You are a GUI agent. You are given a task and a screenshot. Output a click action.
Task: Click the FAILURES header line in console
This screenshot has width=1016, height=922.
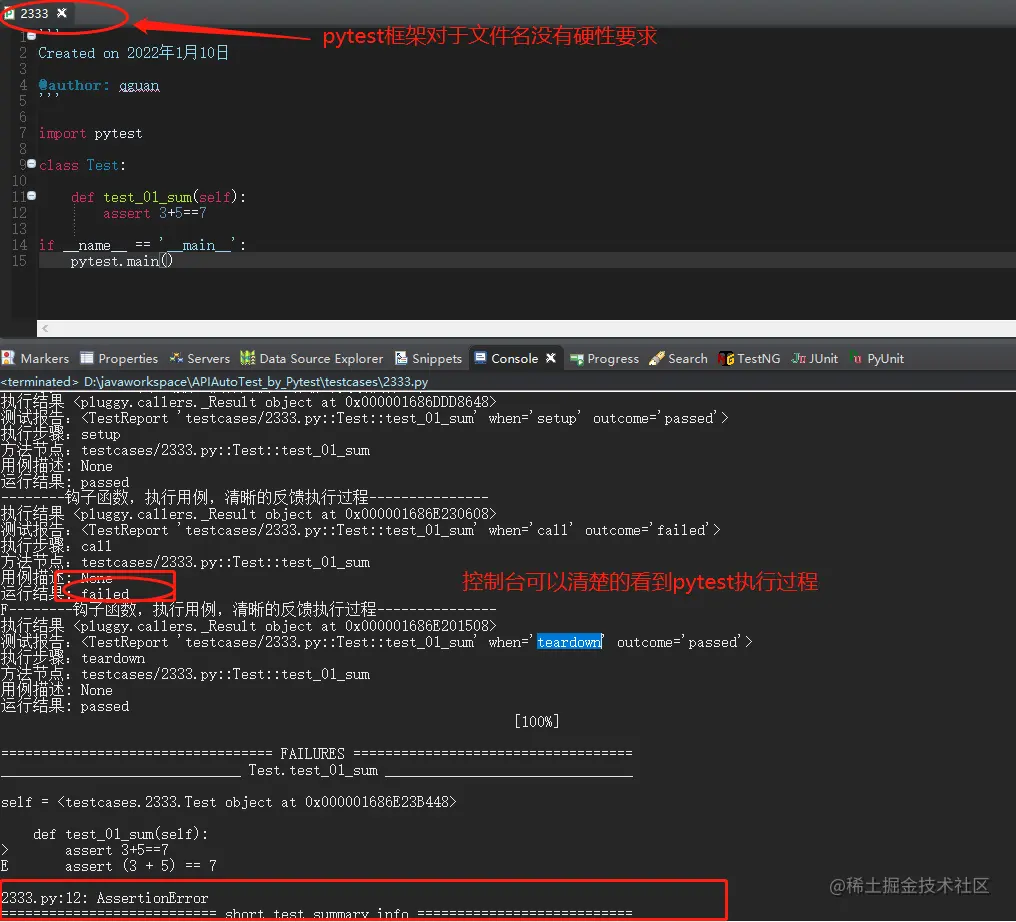316,754
